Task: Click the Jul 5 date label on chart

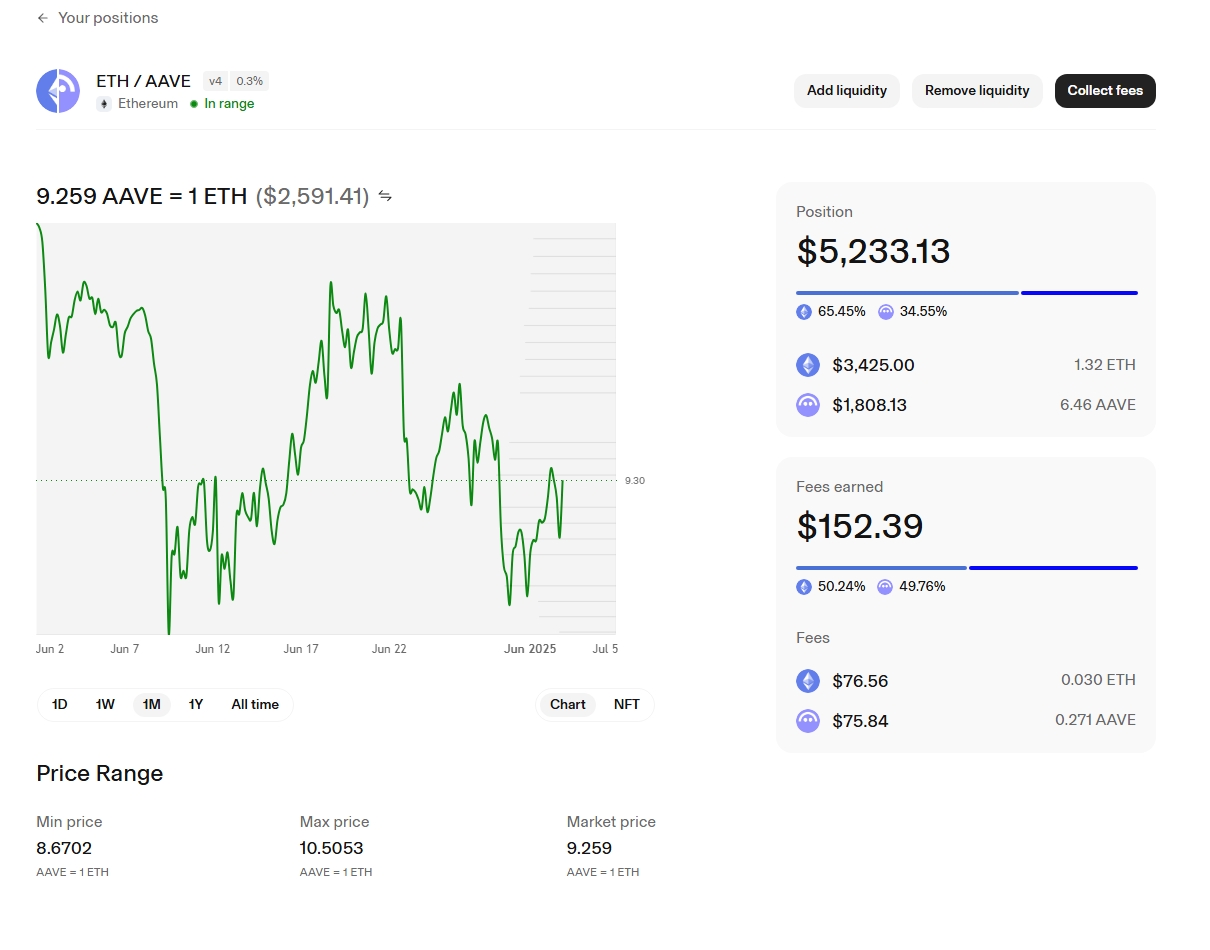Action: pos(605,649)
